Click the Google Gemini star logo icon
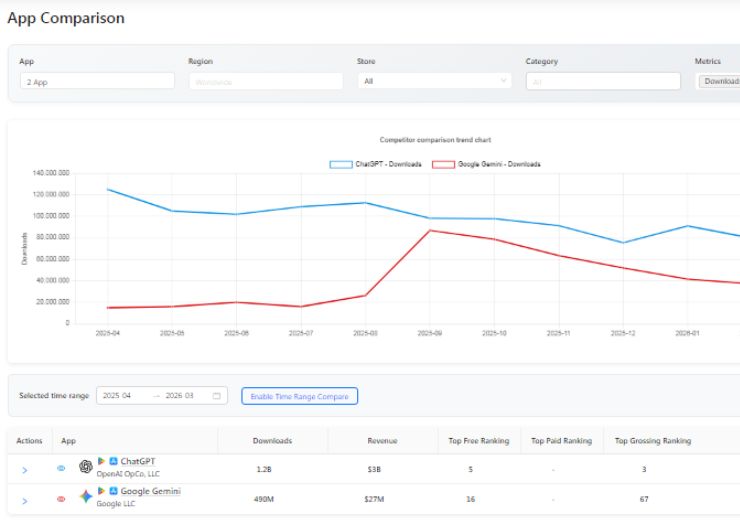 [85, 496]
